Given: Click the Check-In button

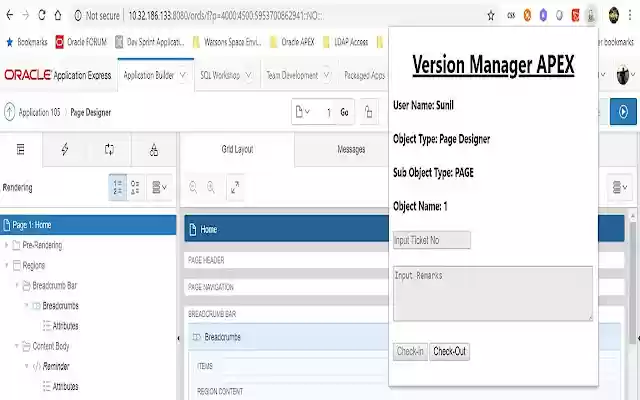Looking at the screenshot, I should coord(410,351).
